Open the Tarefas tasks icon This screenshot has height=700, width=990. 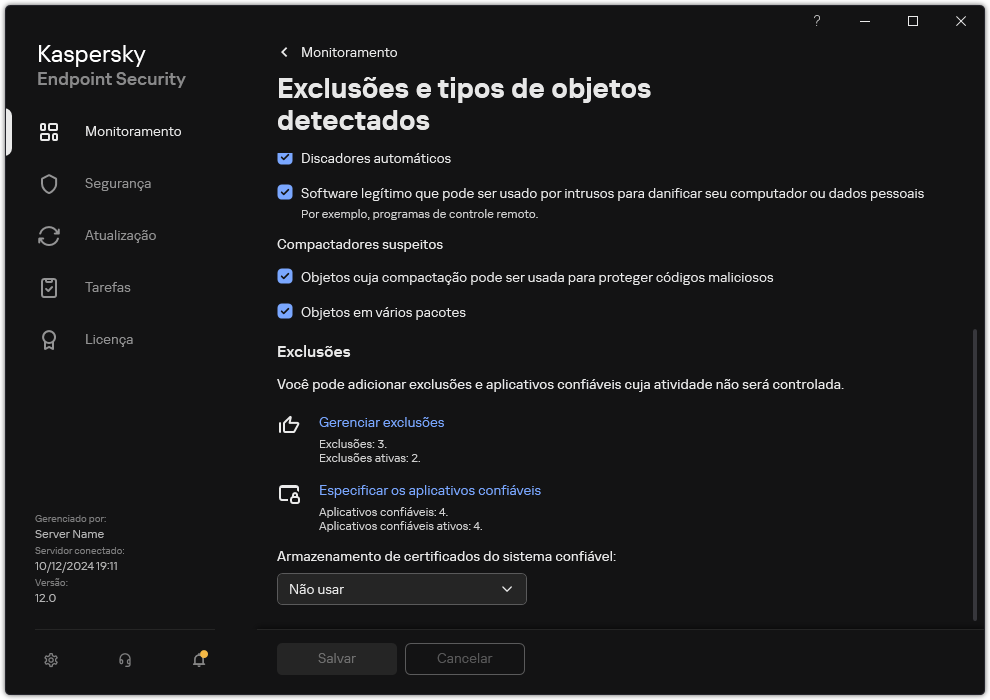tap(48, 287)
